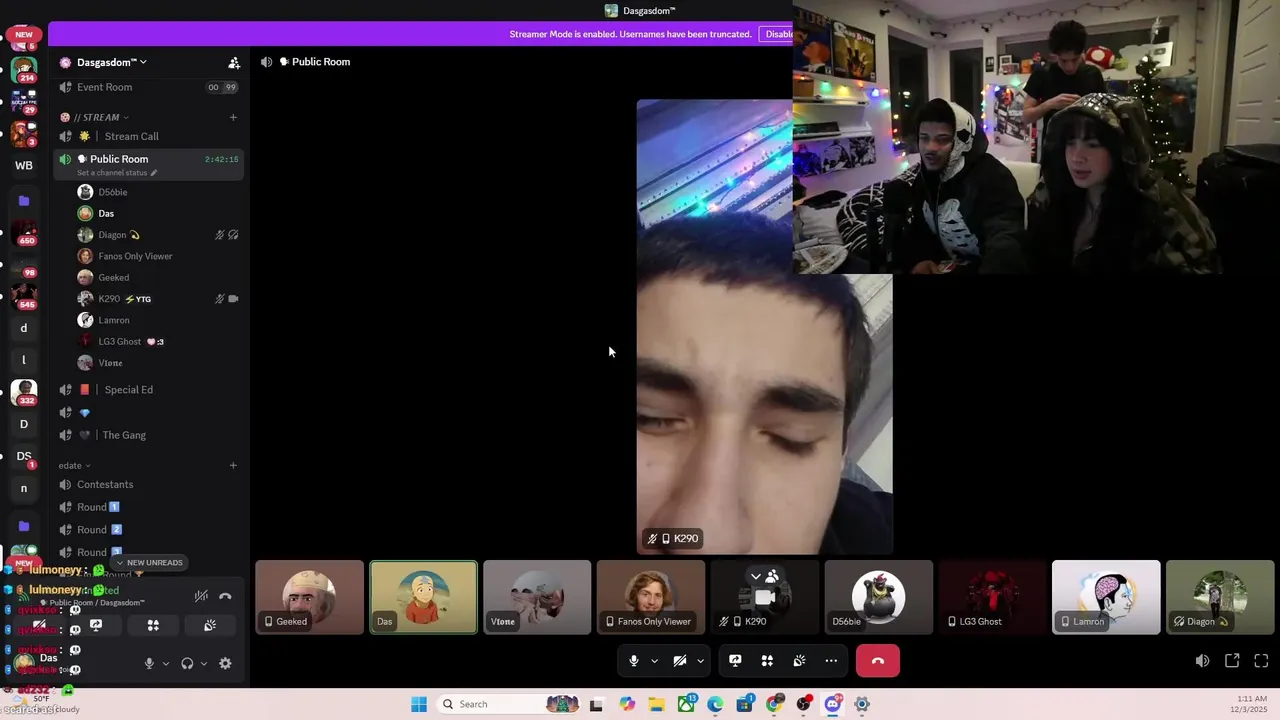
Task: Open camera options arrow in call bar
Action: 700,661
